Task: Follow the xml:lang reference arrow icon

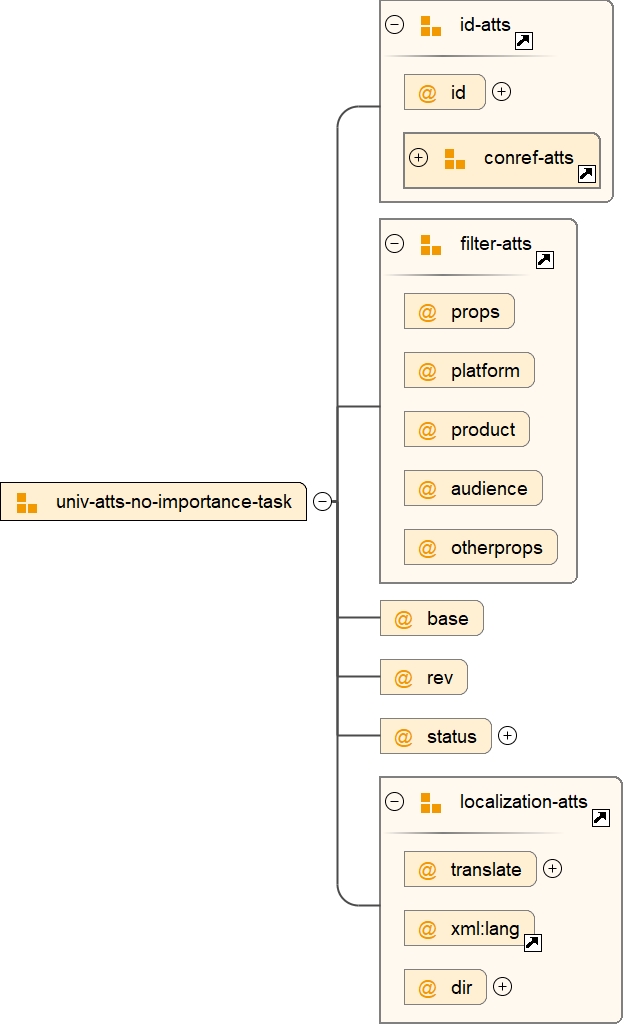Action: (x=533, y=943)
